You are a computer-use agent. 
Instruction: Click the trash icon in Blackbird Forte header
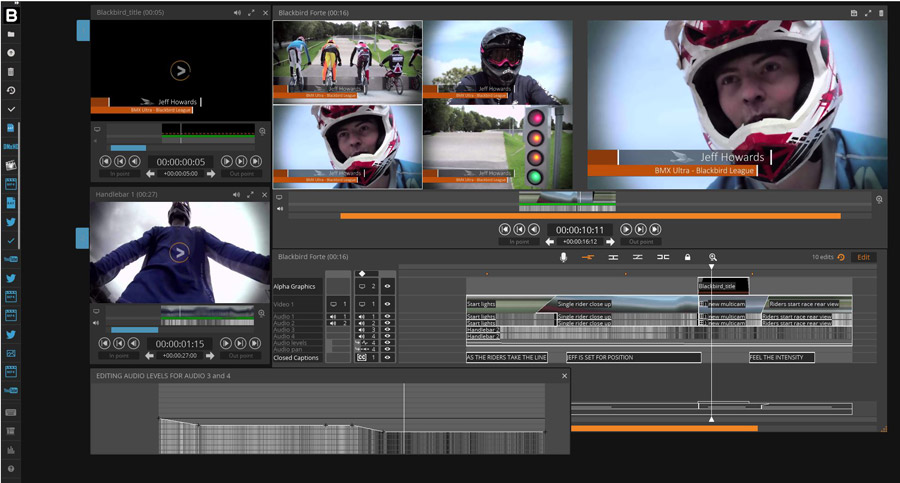point(881,13)
